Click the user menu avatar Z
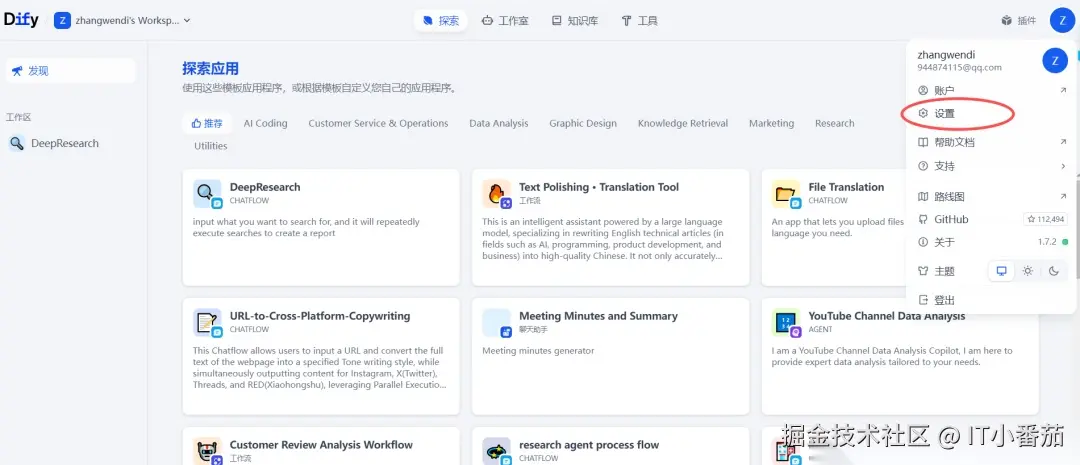This screenshot has height=465, width=1080. 1055,61
